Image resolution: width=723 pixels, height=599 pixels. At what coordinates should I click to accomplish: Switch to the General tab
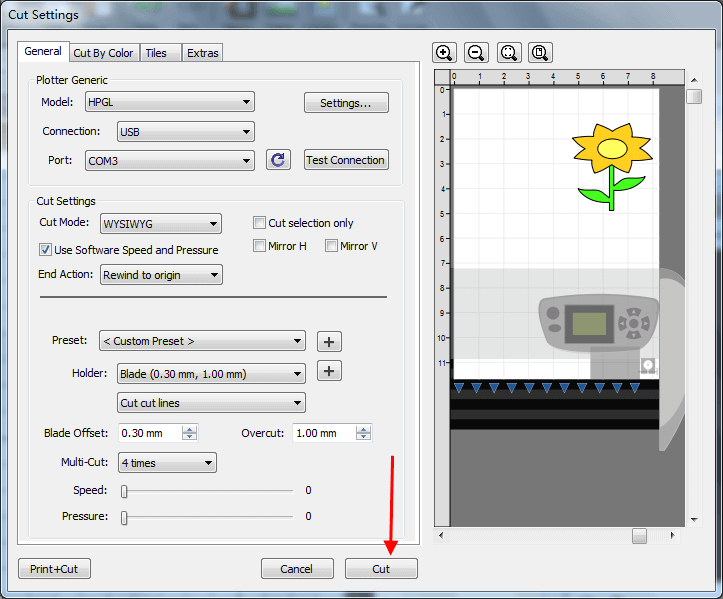click(43, 51)
